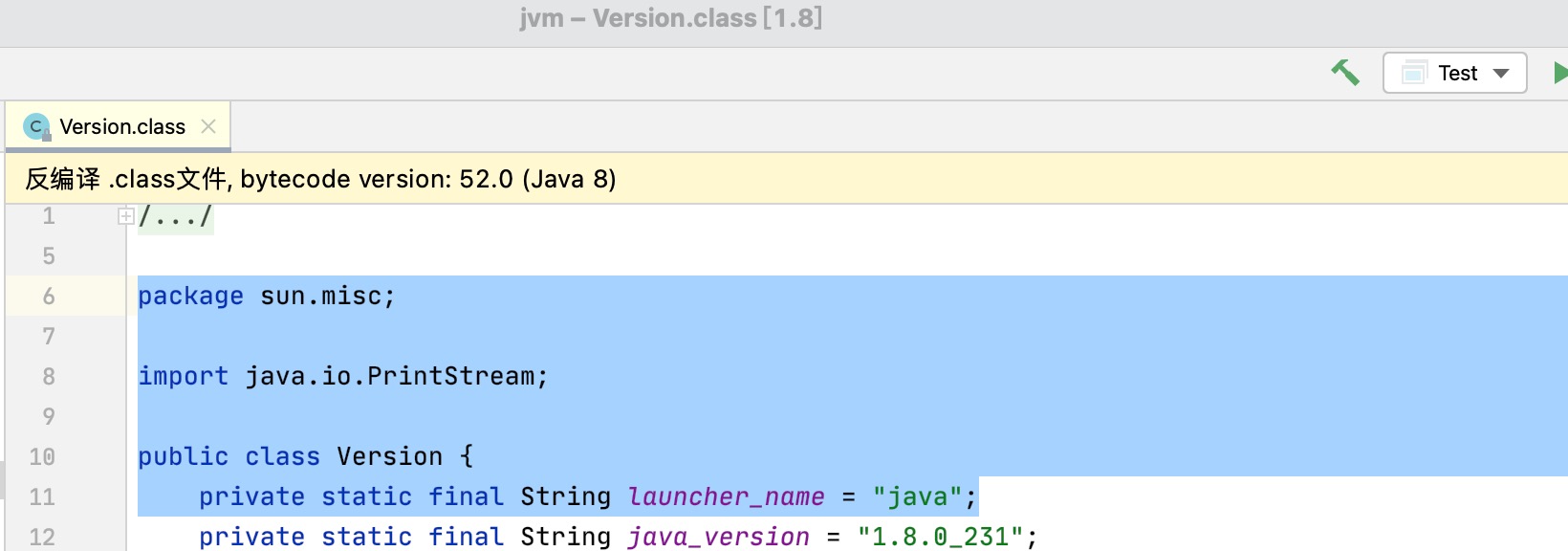Click the sun.misc package name
1568x551 pixels.
321,297
